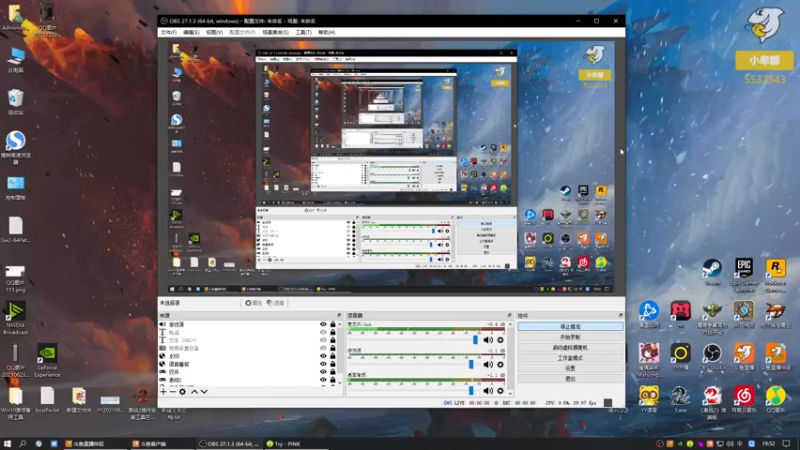Image resolution: width=800 pixels, height=450 pixels.
Task: Click the 麦克风/Aux volume slider handle
Action: point(475,340)
